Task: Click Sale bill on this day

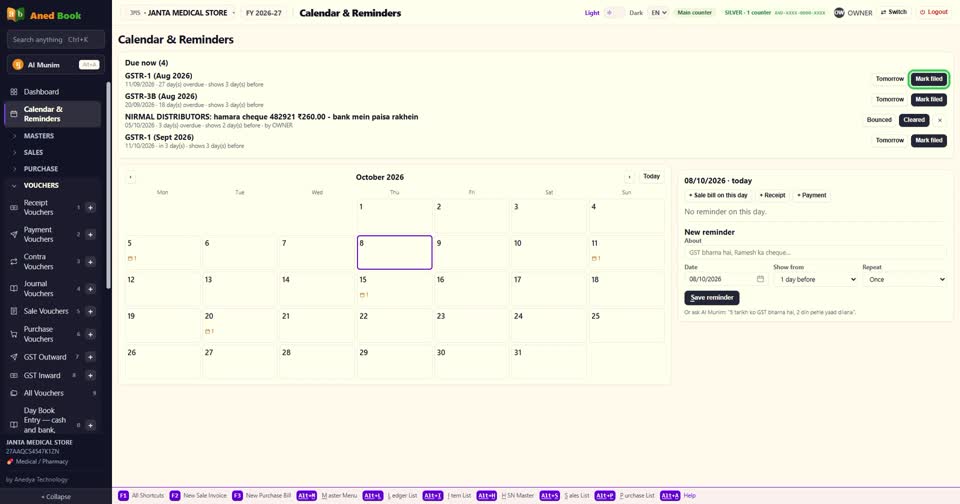Action: click(x=718, y=195)
